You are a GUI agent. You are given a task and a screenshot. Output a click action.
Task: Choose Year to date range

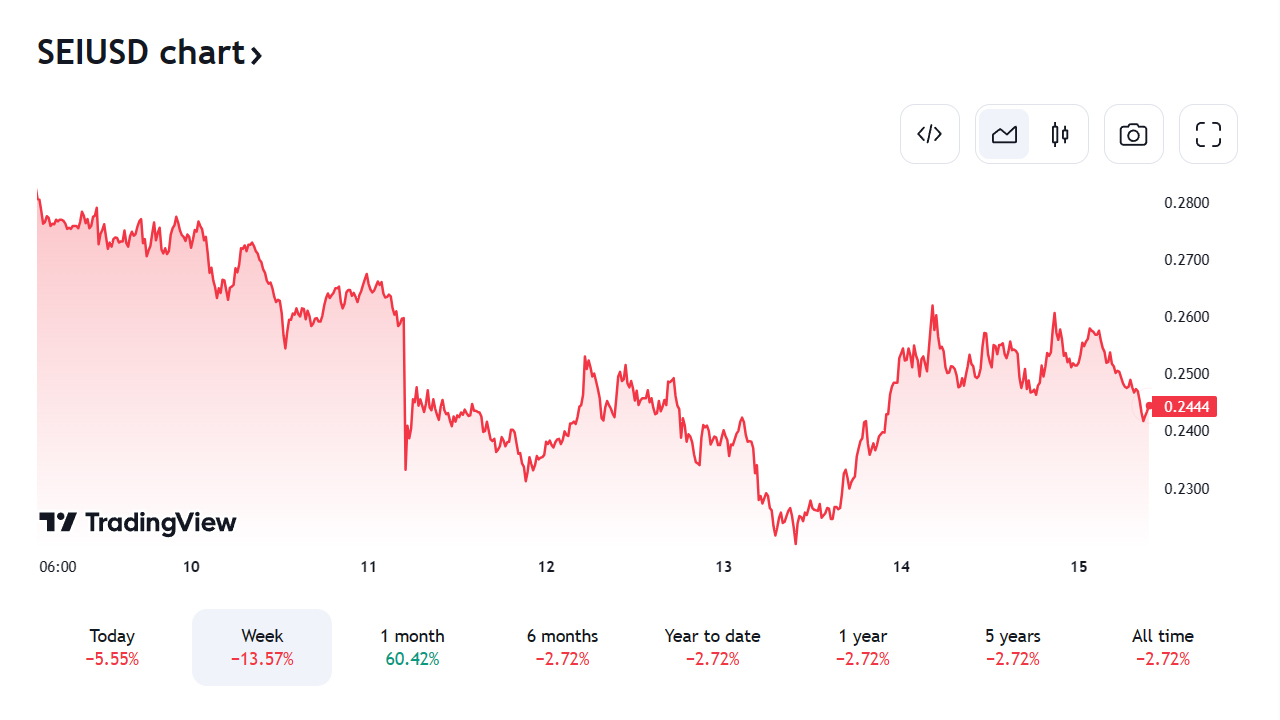point(712,647)
